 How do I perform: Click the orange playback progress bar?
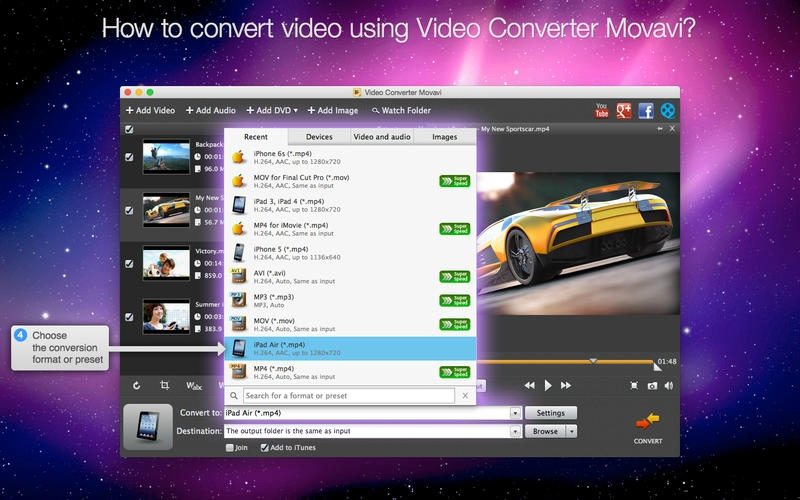click(x=564, y=363)
